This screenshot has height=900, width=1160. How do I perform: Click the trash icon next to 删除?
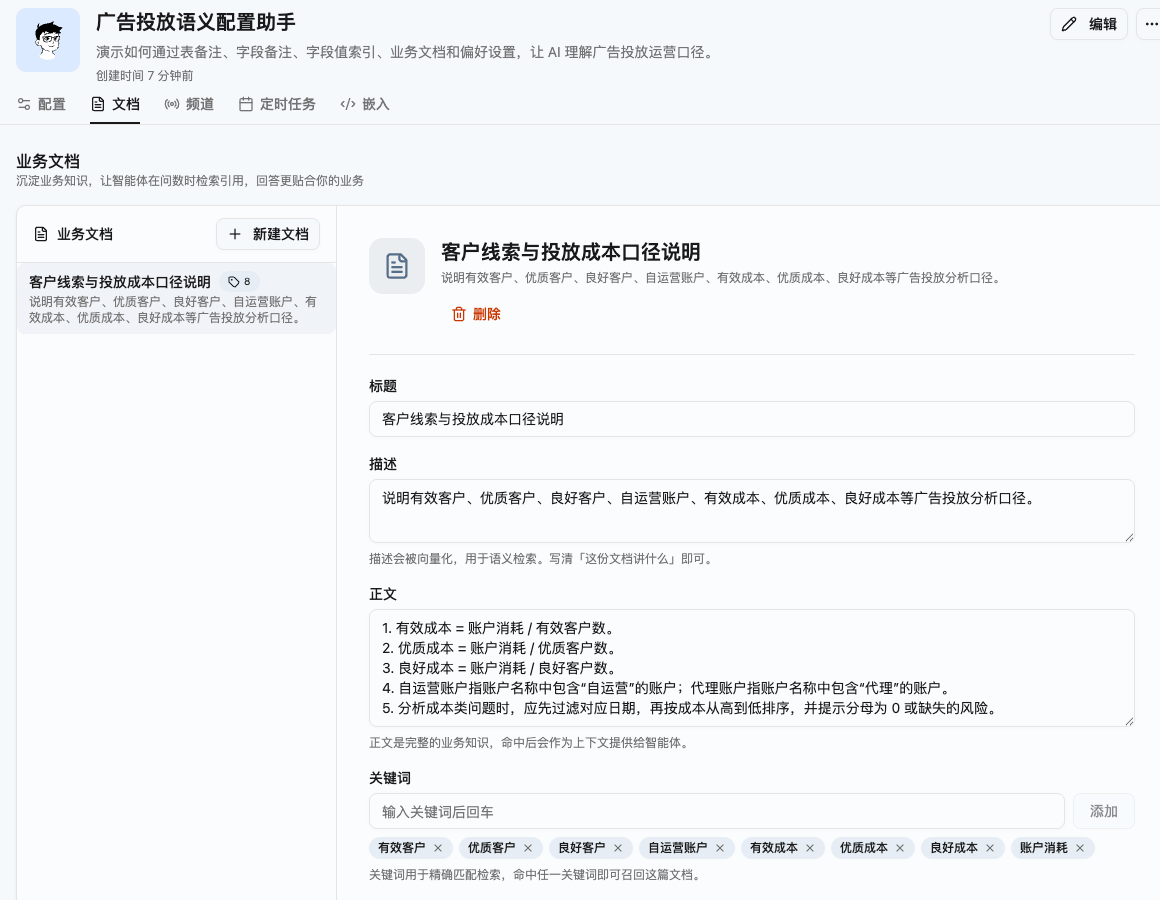tap(459, 314)
